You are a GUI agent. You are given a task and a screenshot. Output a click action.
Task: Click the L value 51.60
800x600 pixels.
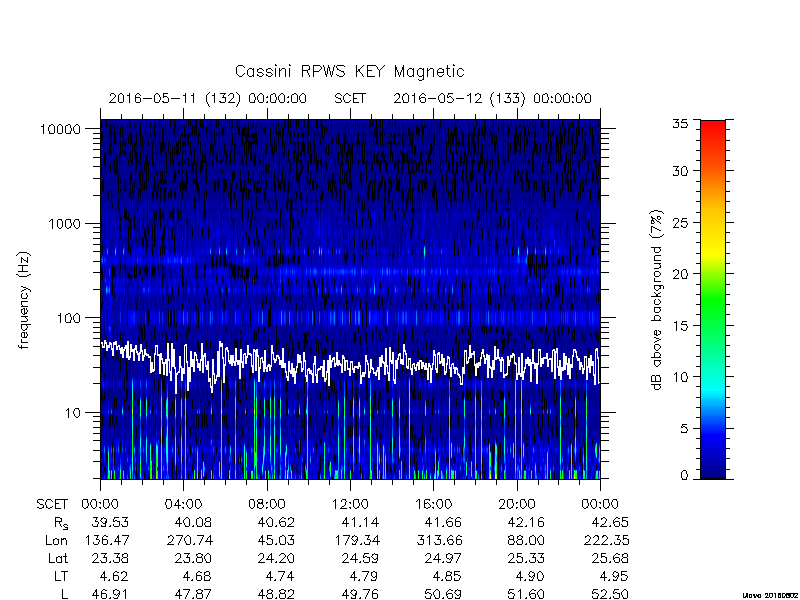pos(527,594)
